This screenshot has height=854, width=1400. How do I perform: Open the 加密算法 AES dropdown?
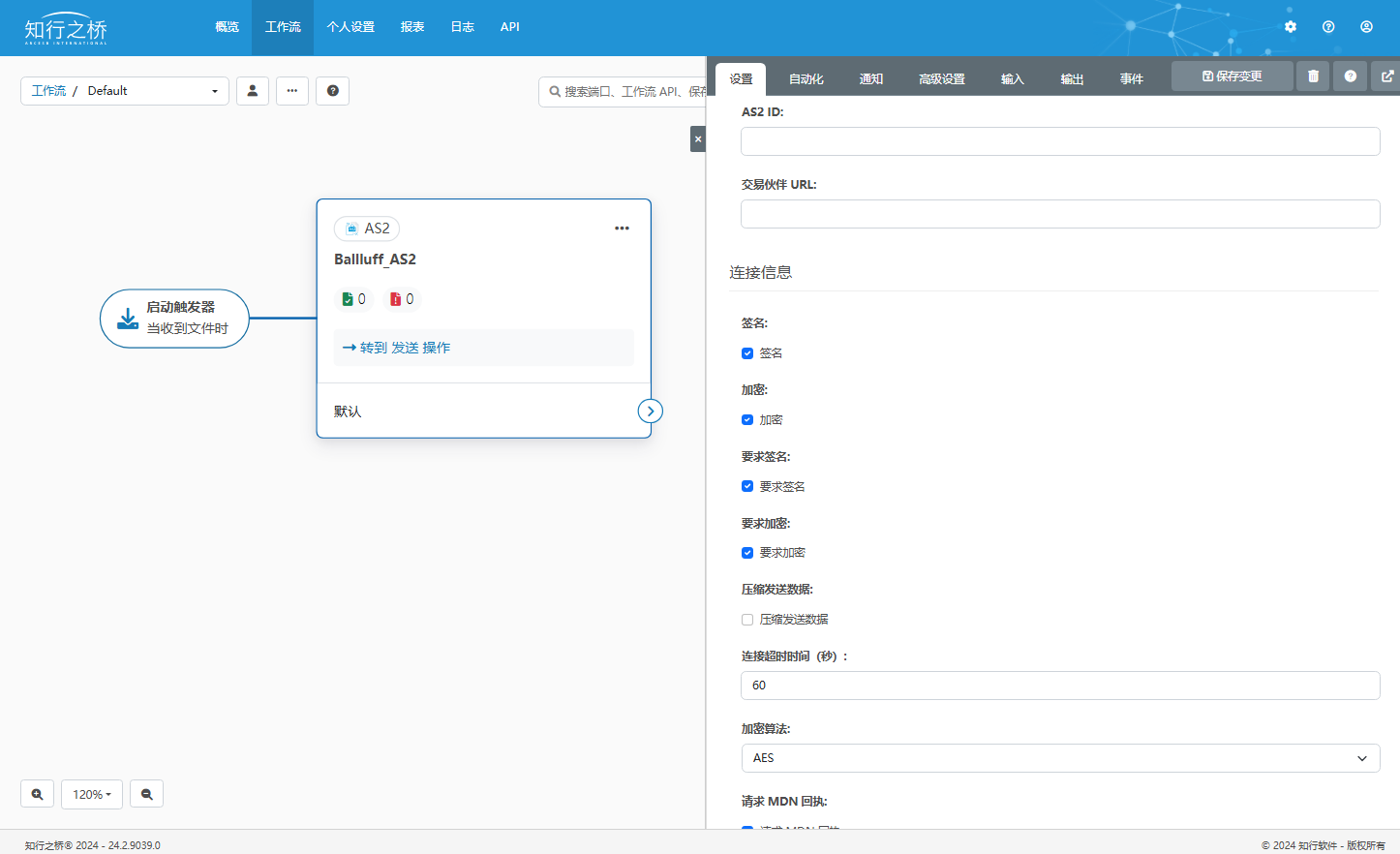click(1060, 758)
